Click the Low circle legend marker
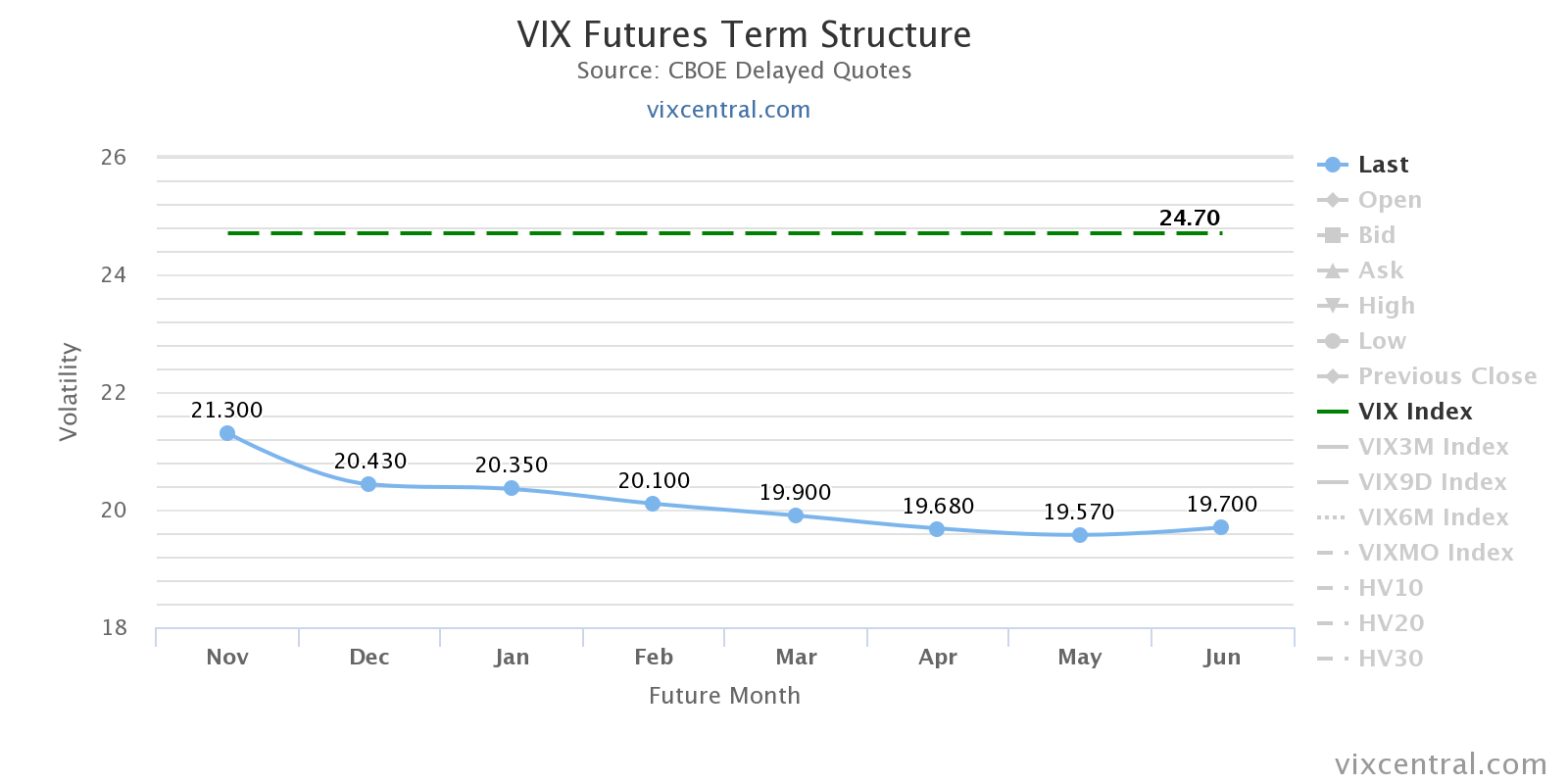1568x784 pixels. coord(1332,341)
